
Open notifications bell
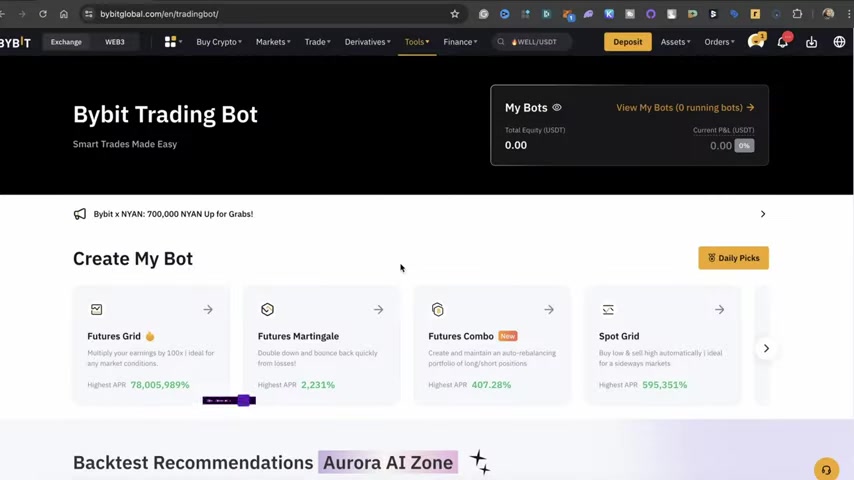[783, 41]
